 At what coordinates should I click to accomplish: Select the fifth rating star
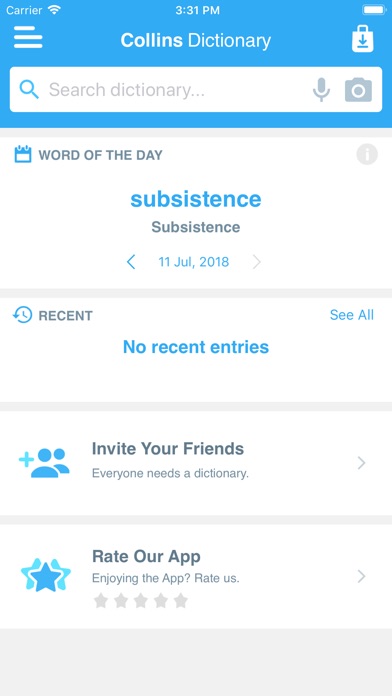point(181,601)
